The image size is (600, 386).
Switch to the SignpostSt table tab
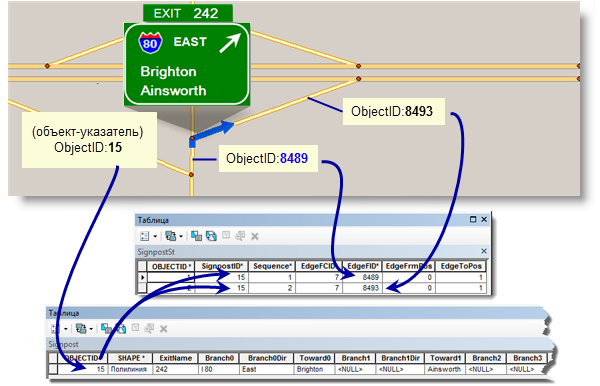click(156, 252)
